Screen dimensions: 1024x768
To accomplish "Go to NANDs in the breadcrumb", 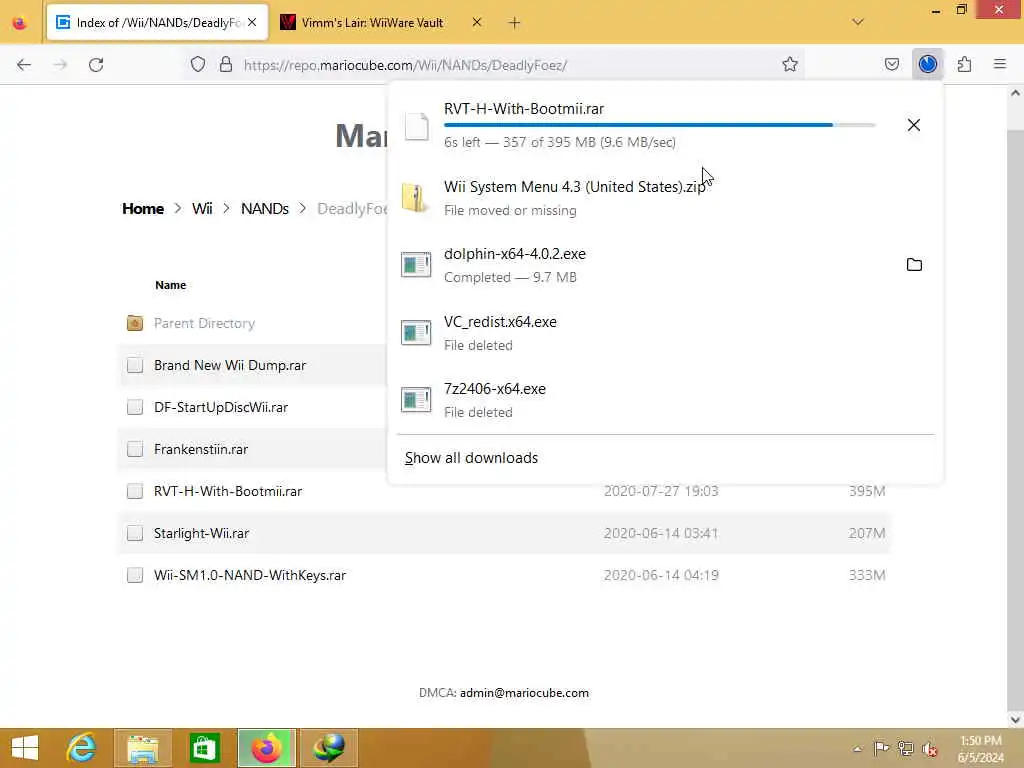I will coord(264,208).
